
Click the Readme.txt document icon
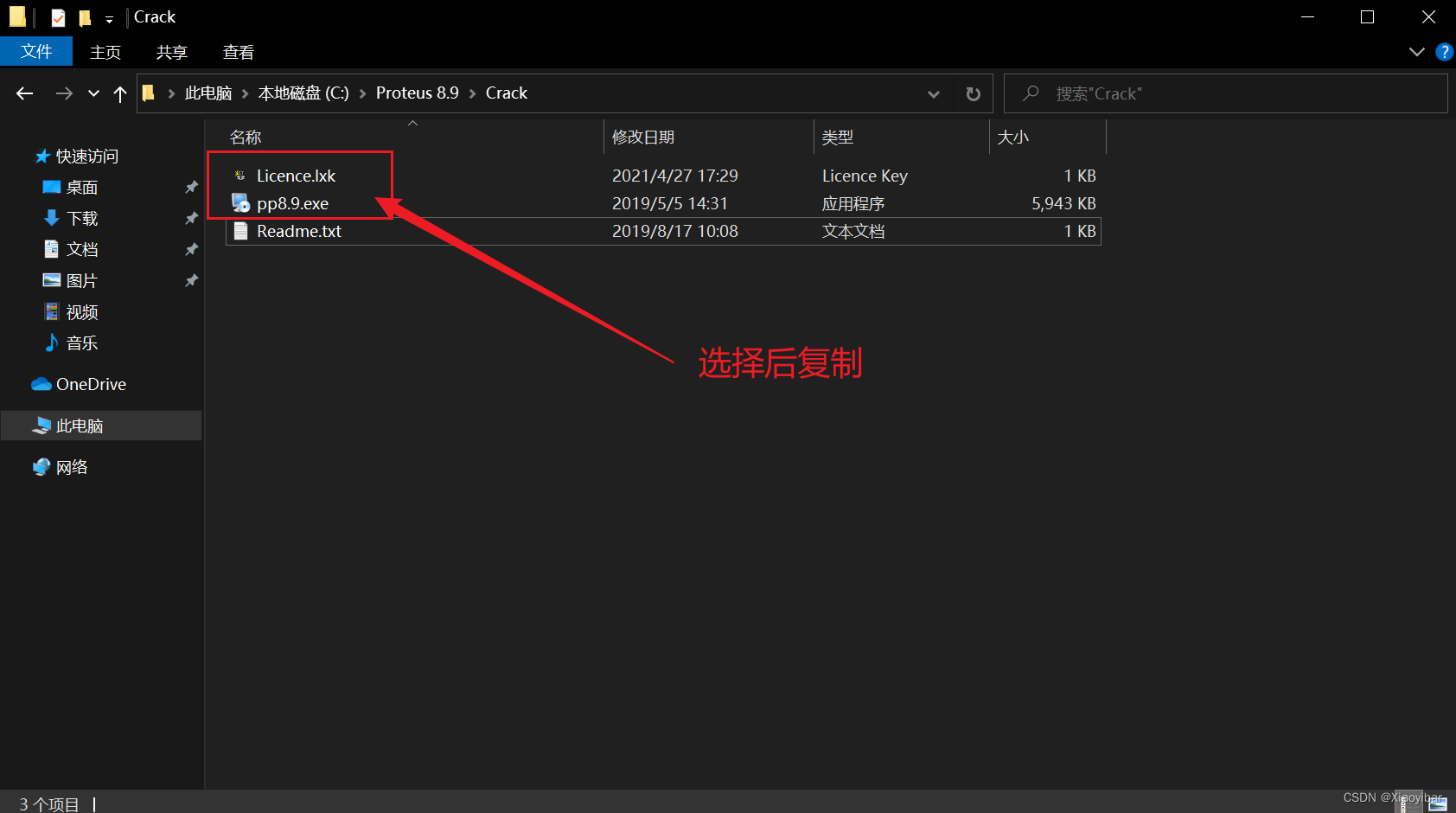click(241, 231)
